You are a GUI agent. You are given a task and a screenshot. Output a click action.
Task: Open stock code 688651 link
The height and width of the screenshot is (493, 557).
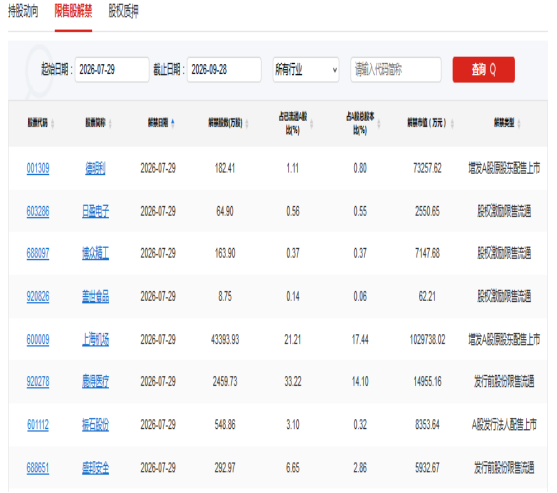[38, 468]
